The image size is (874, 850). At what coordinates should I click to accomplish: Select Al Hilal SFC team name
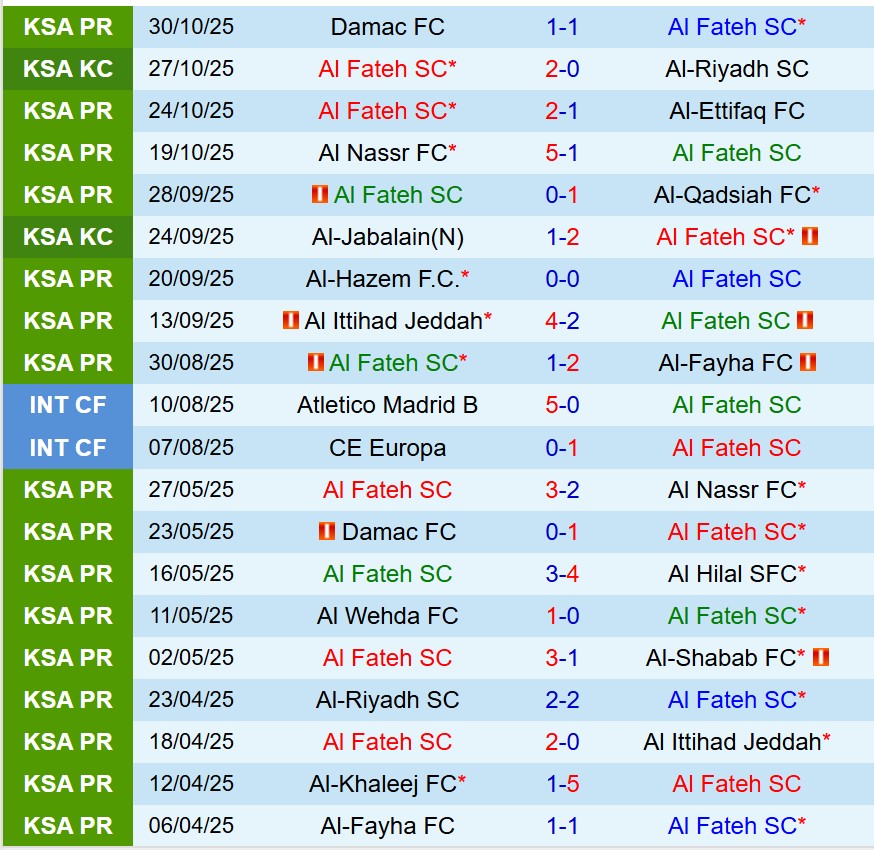tap(732, 574)
